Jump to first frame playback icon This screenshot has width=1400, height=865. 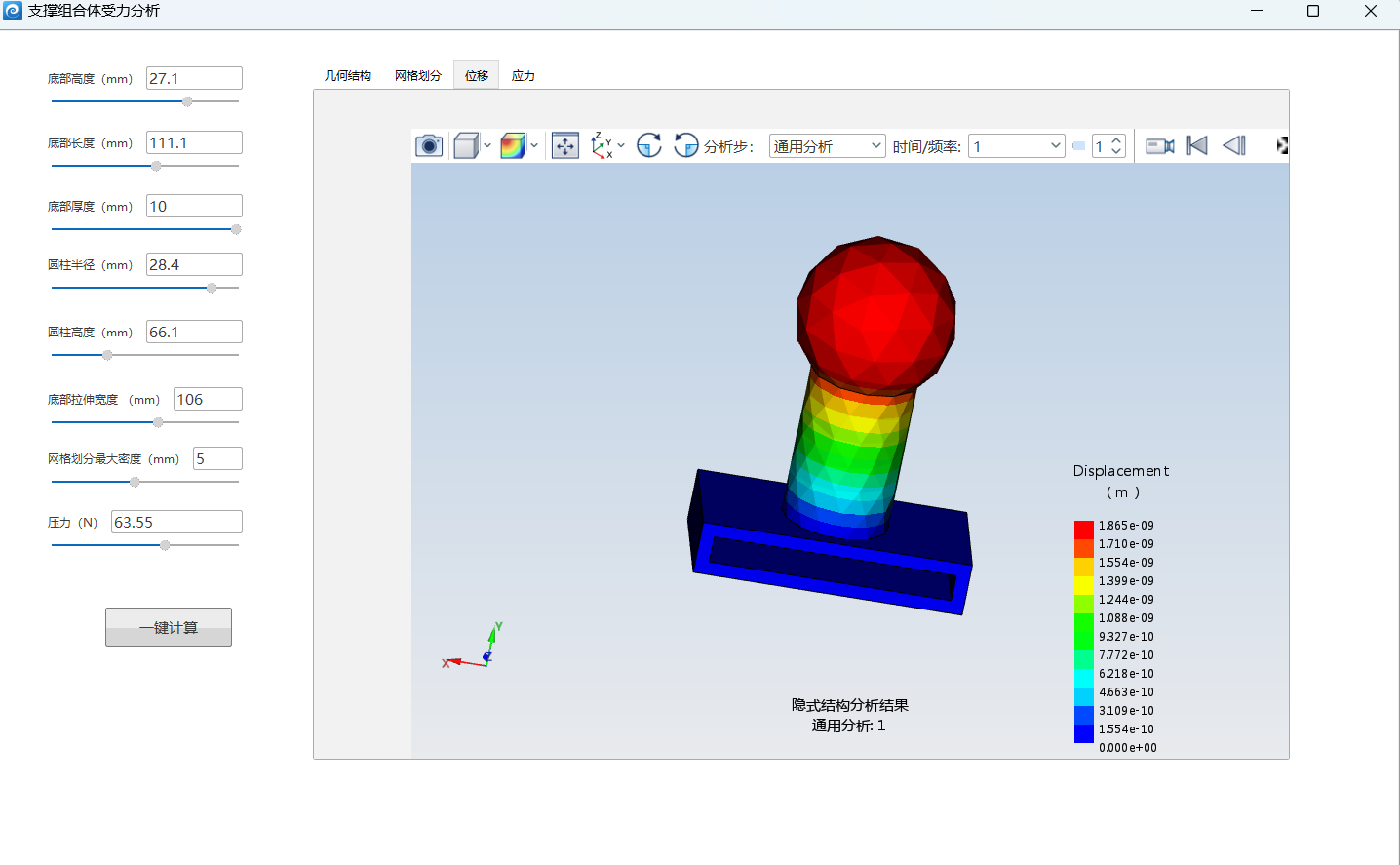pos(1197,146)
